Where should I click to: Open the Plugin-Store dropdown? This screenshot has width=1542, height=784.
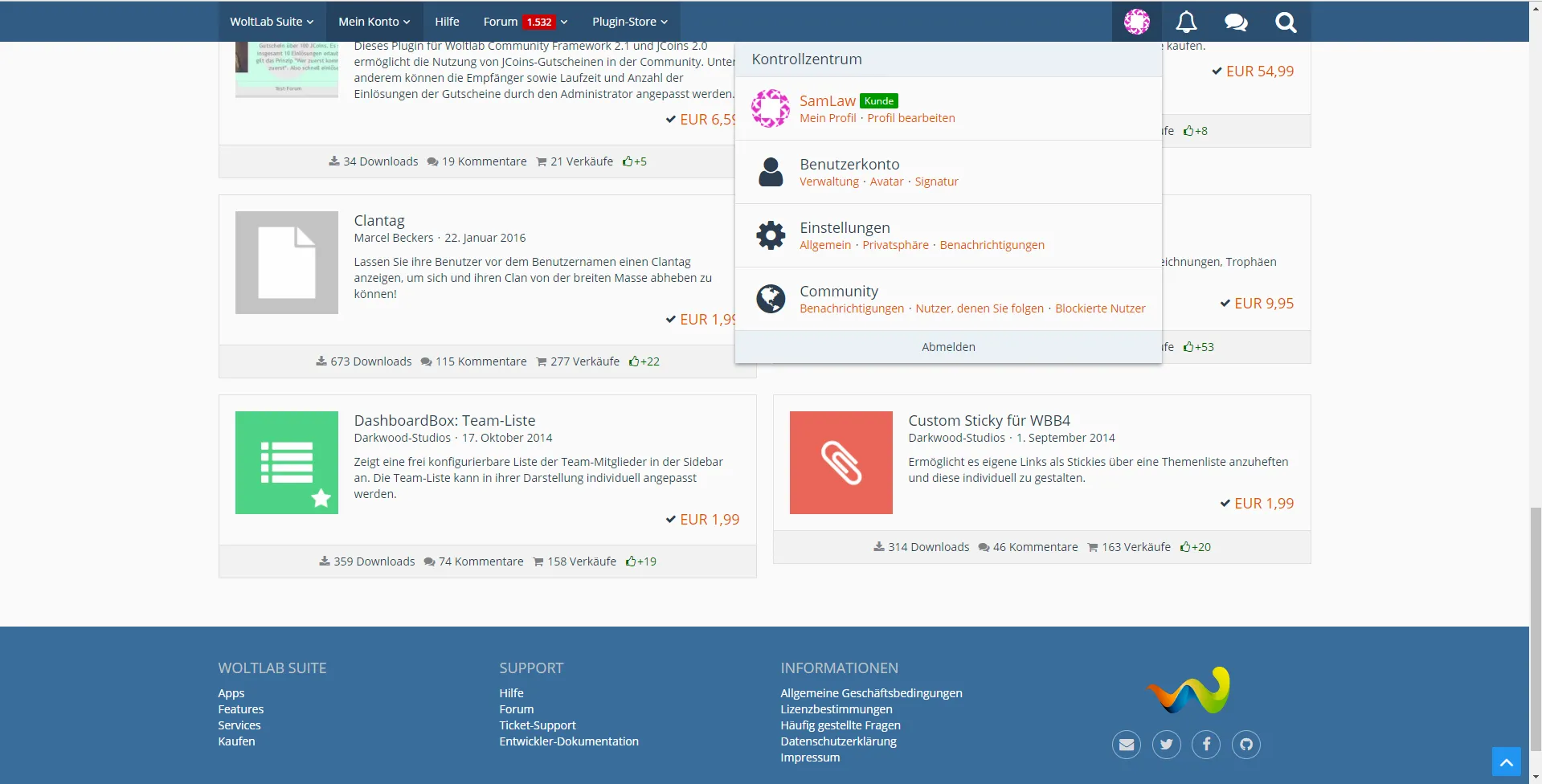(x=630, y=22)
